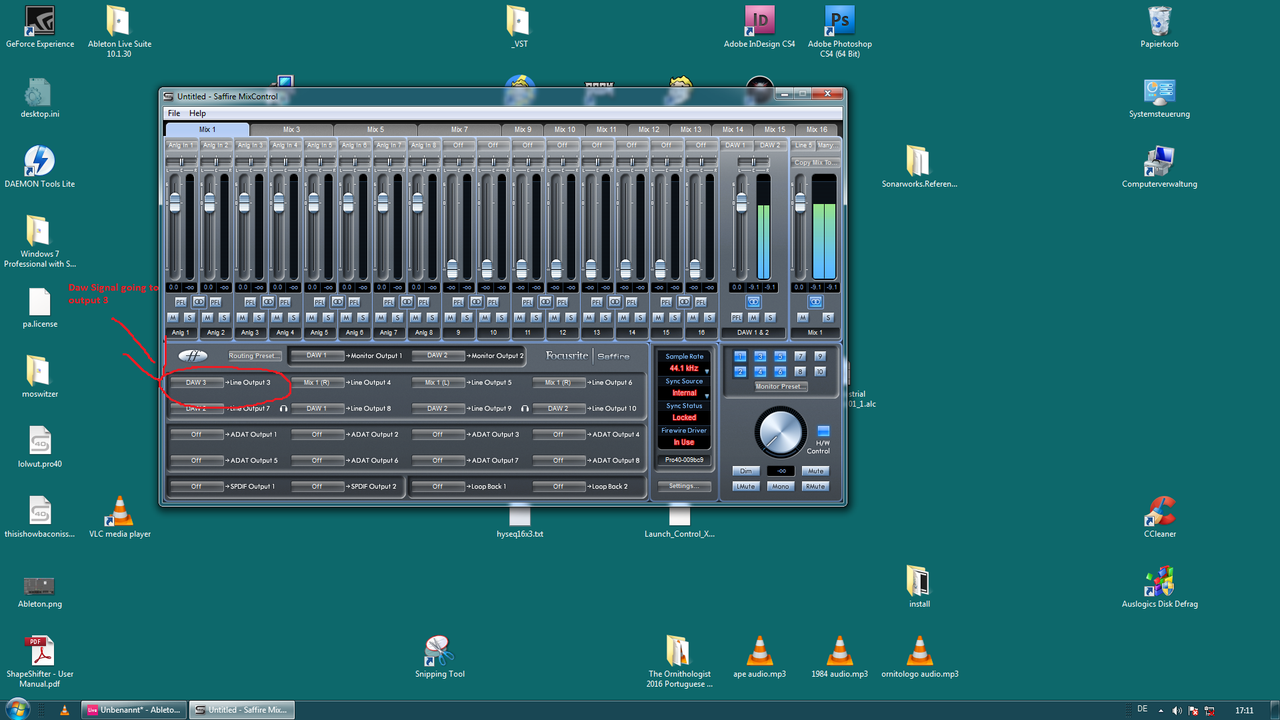1280x720 pixels.
Task: Toggle stereo link for channels 9 and 10
Action: point(476,302)
